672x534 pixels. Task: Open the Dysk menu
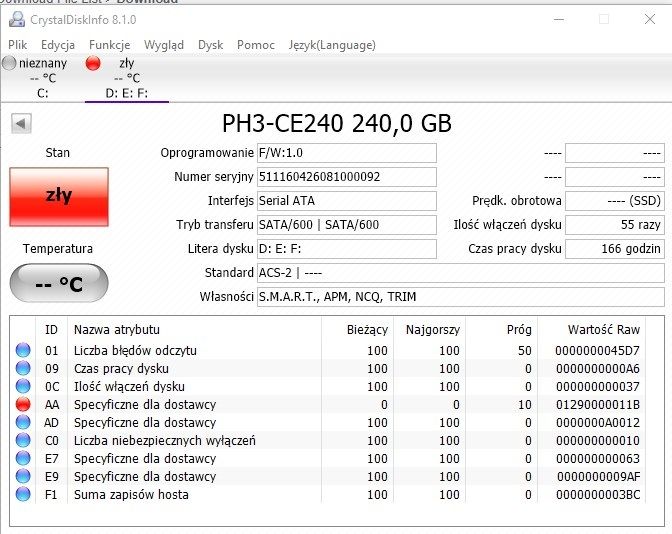(x=210, y=45)
